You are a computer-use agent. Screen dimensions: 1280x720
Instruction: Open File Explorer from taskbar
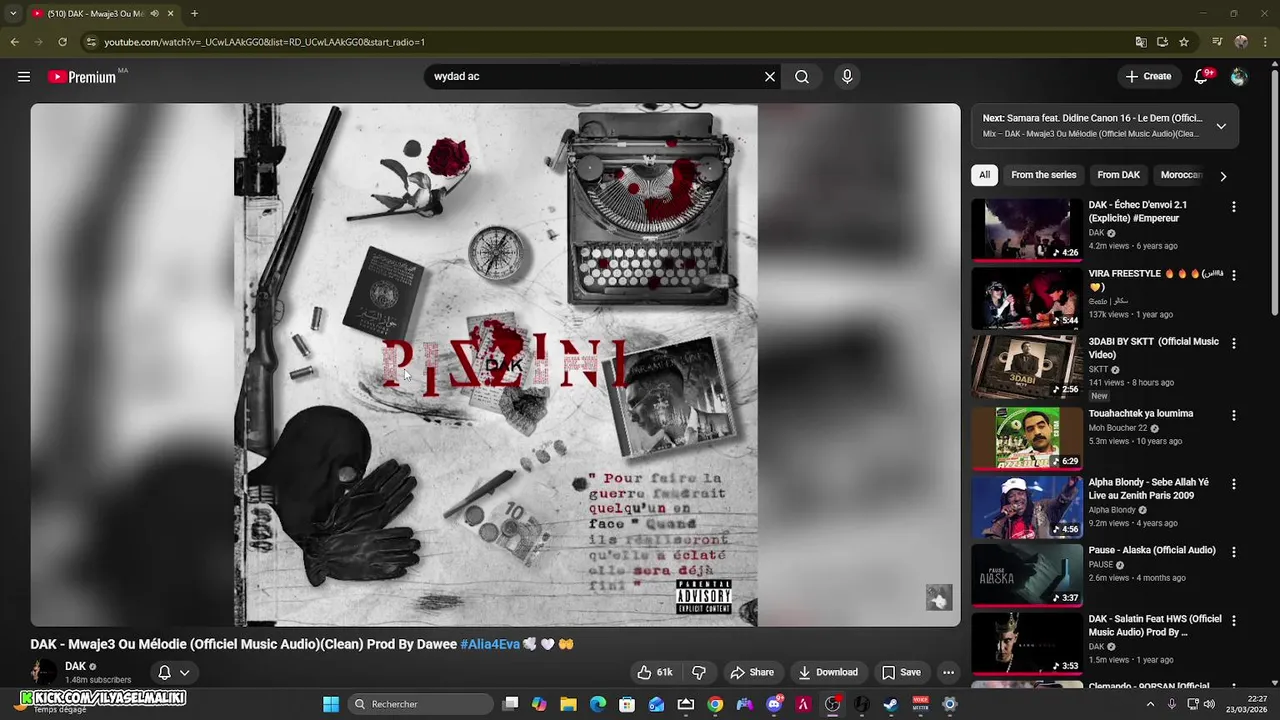pyautogui.click(x=568, y=704)
